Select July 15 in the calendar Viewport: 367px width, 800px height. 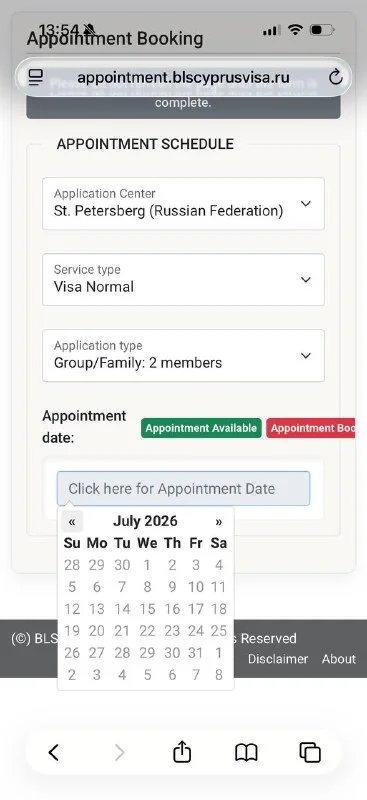(147, 609)
